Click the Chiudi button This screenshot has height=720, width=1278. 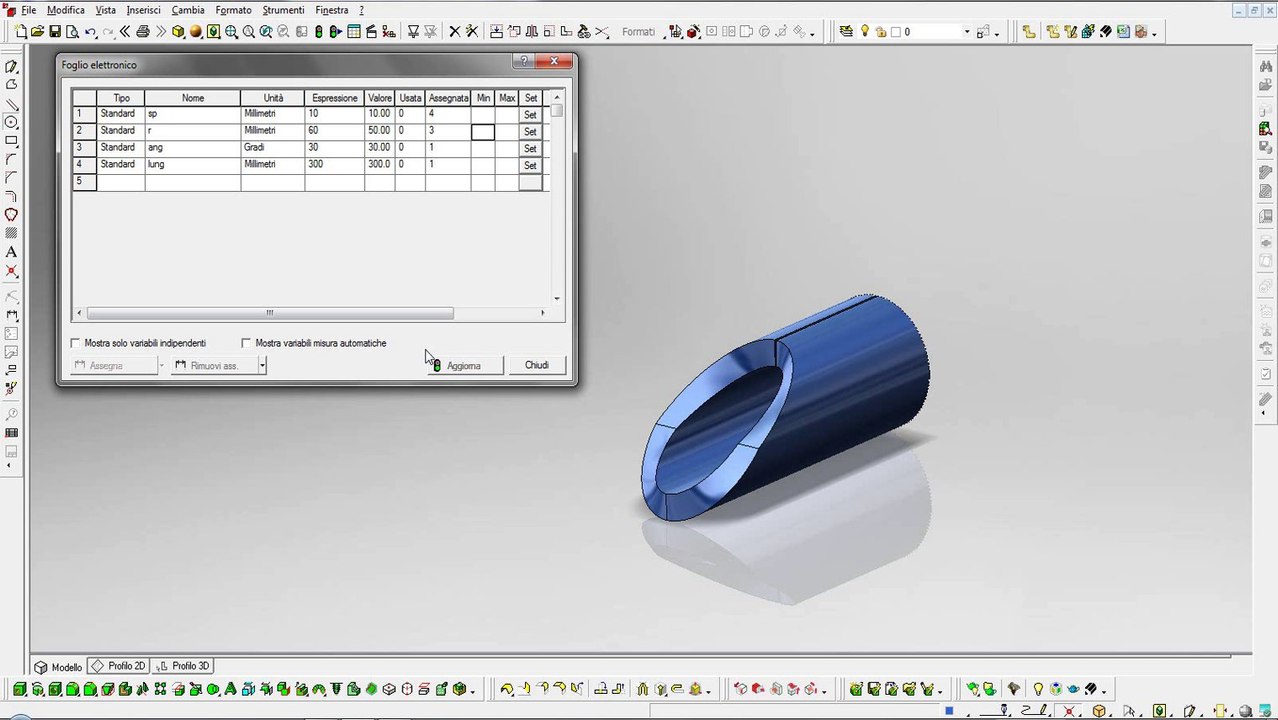tap(537, 365)
